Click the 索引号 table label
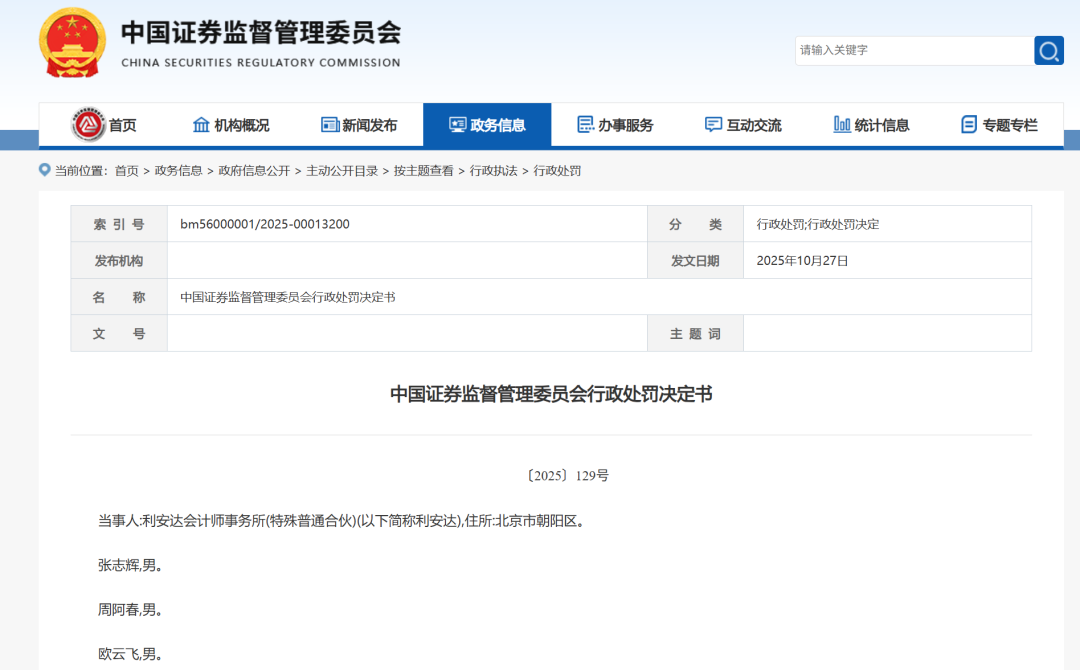The height and width of the screenshot is (670, 1080). point(119,224)
